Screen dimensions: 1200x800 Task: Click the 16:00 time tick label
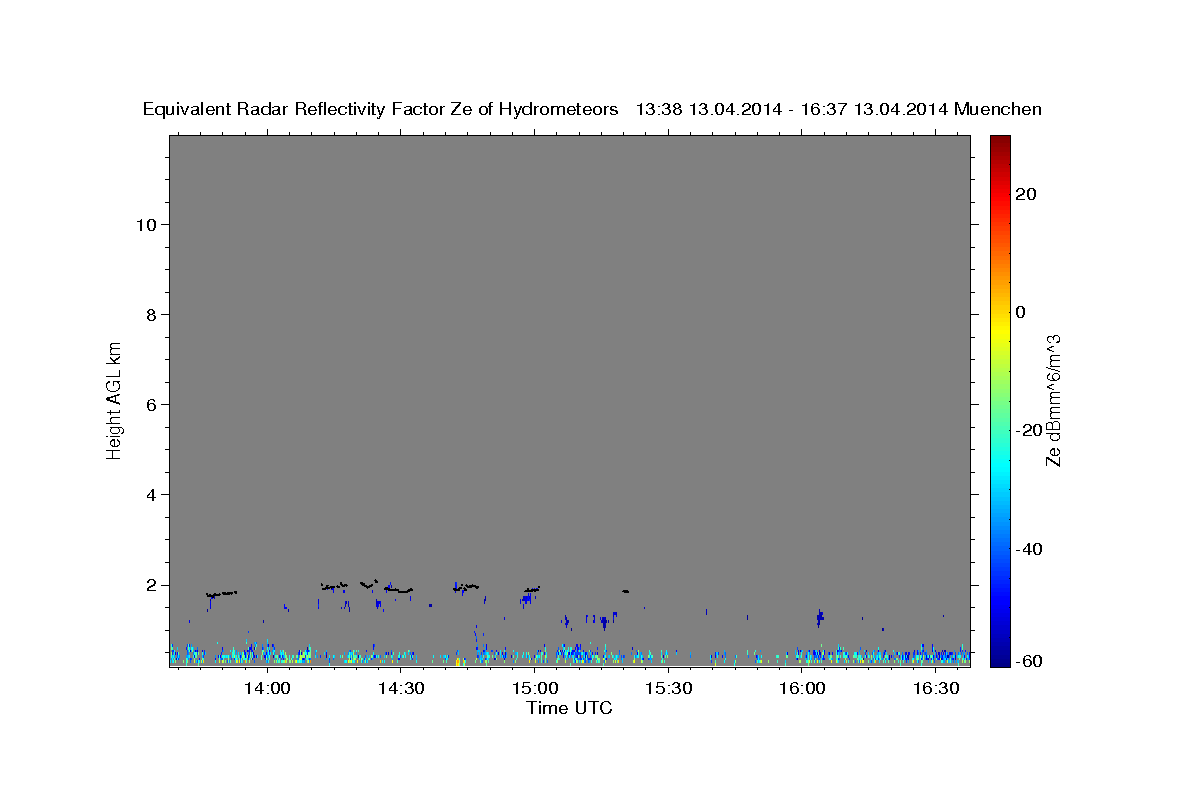click(x=802, y=688)
